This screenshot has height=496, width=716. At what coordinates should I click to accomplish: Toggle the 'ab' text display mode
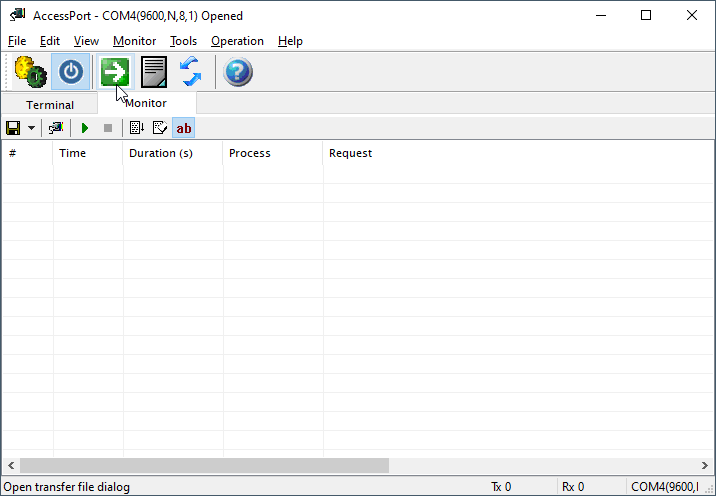(x=184, y=128)
